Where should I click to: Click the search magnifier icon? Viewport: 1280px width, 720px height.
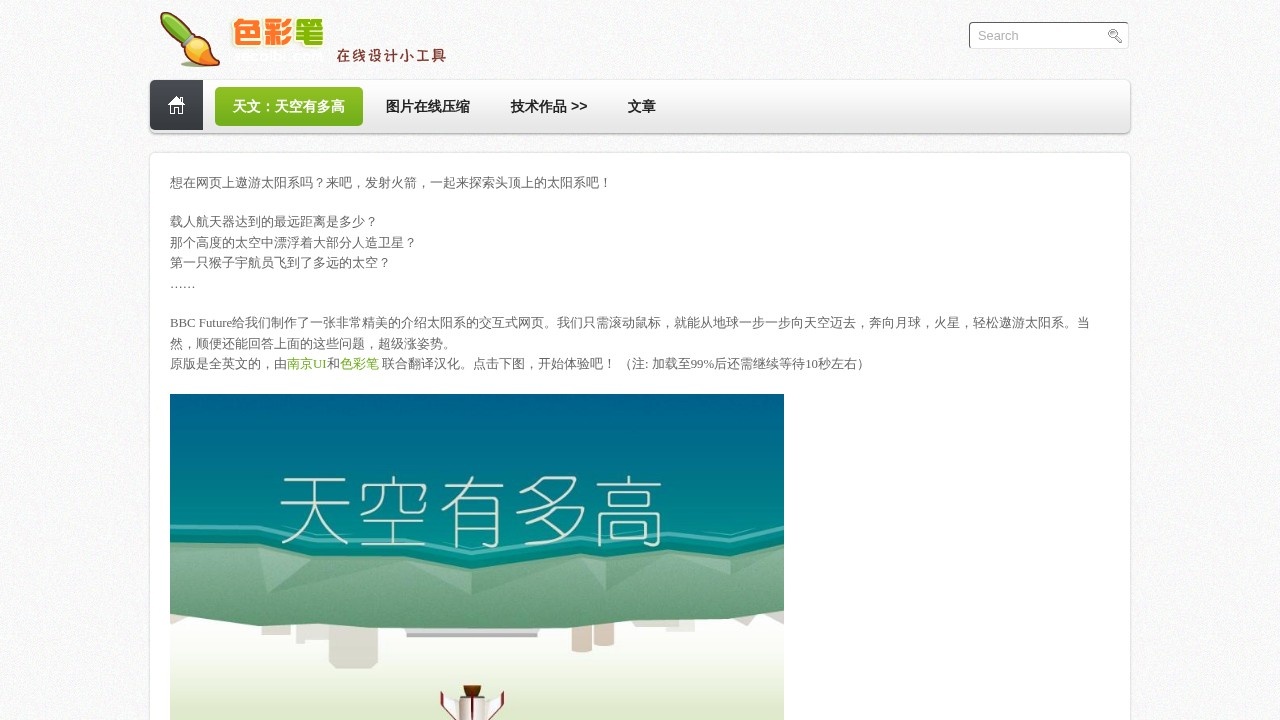point(1115,36)
